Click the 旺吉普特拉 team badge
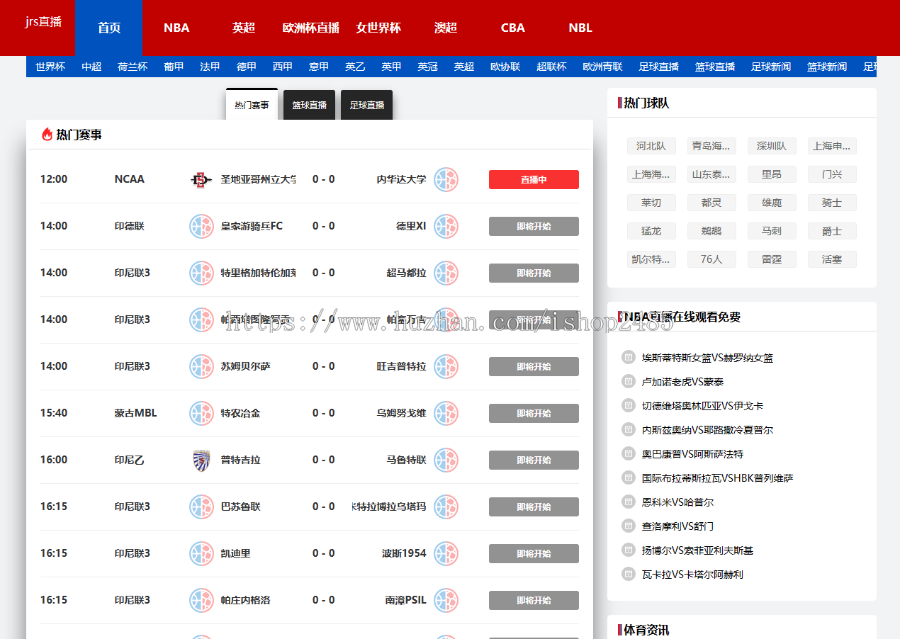 (x=446, y=367)
